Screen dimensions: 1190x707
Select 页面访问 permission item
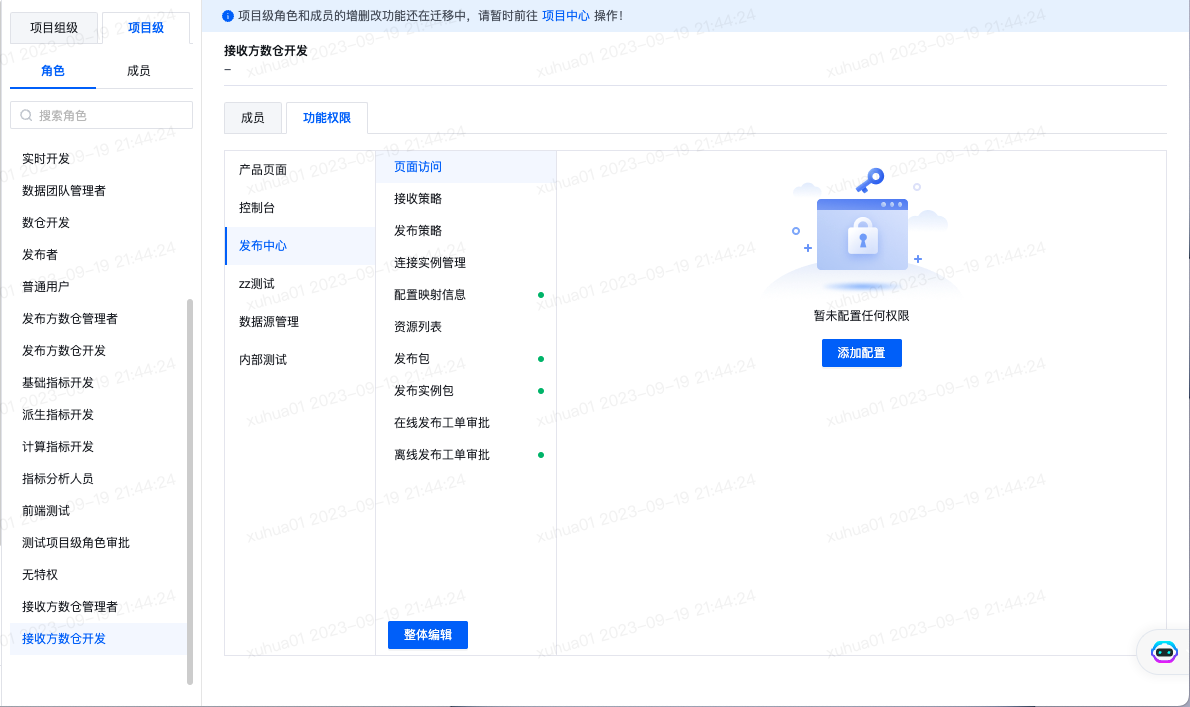pos(466,167)
